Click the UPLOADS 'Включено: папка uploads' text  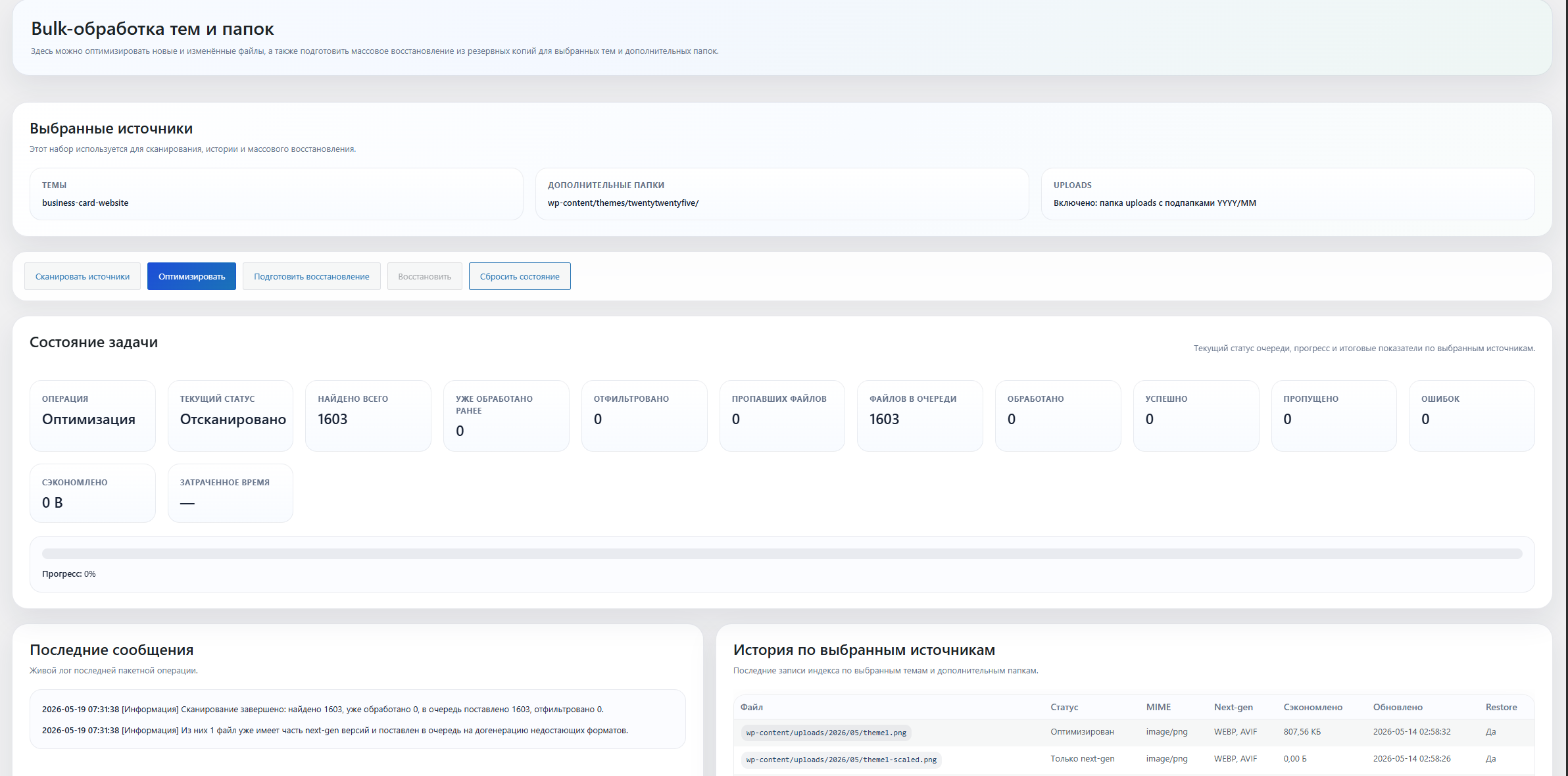[1155, 203]
